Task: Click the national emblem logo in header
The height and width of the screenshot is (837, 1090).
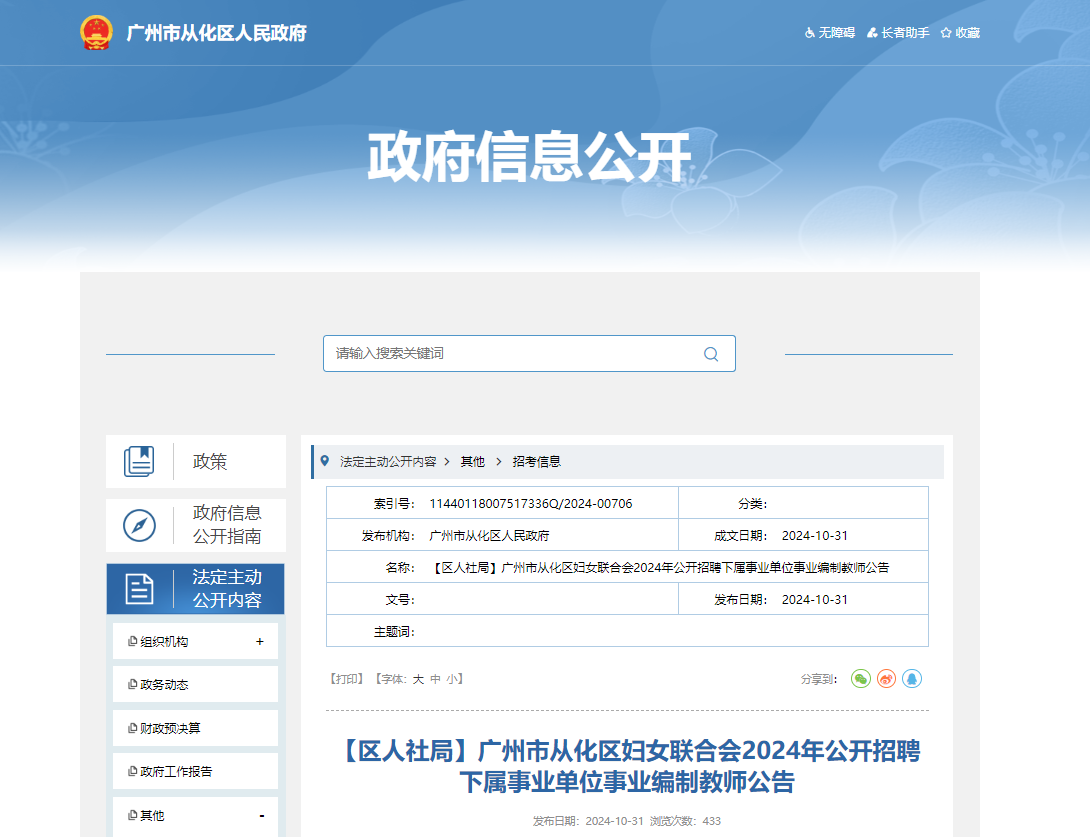Action: click(97, 33)
